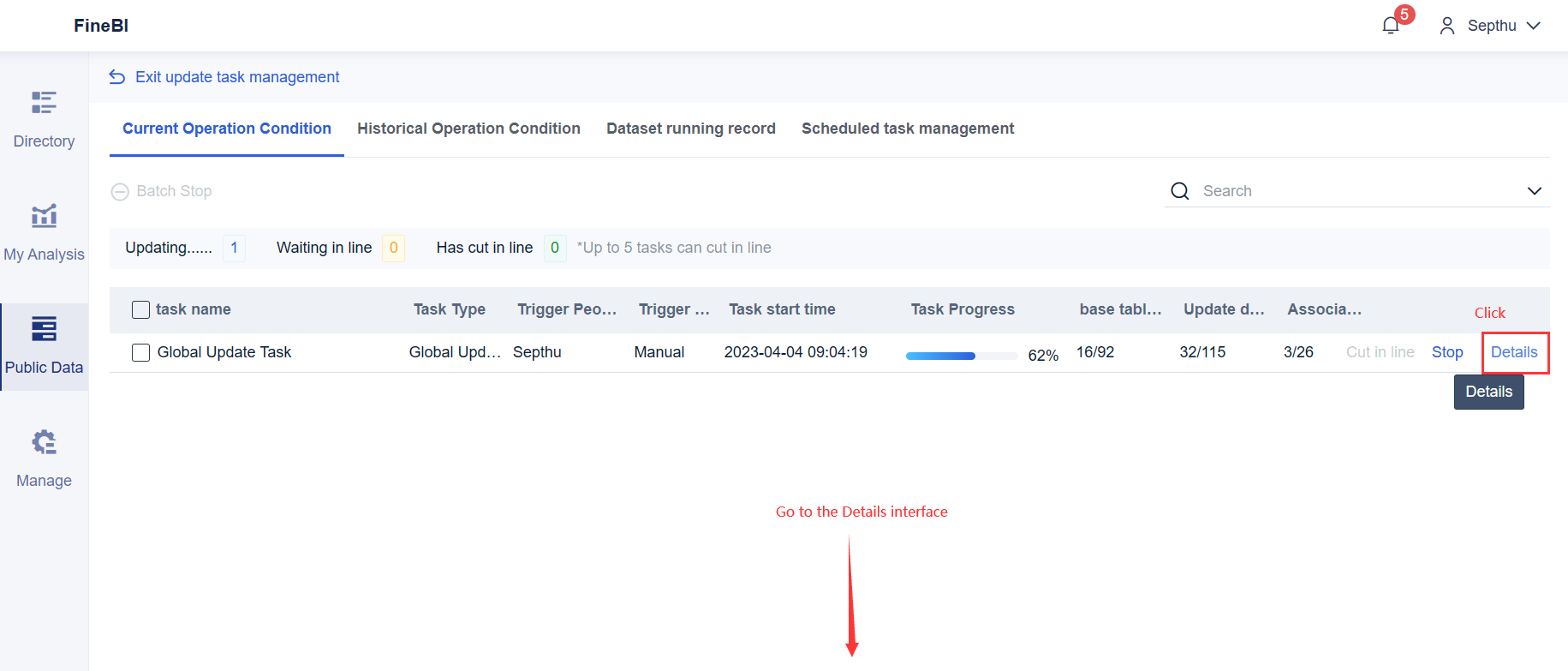Tick the Global Update Task row checkbox
This screenshot has width=1568, height=671.
pyautogui.click(x=141, y=352)
